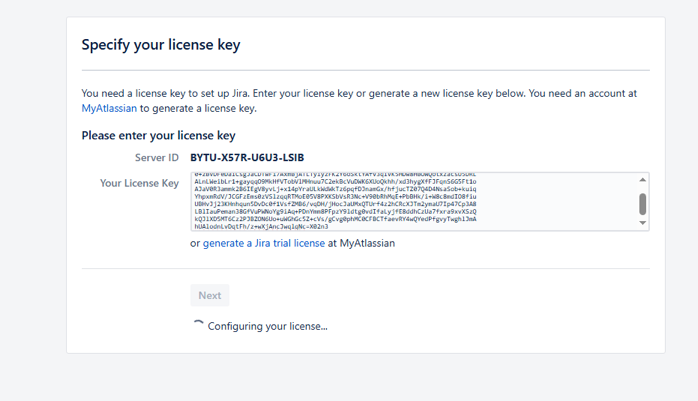Screen dimensions: 698x401
Task: Click the Configuring your license status text
Action: pos(267,326)
